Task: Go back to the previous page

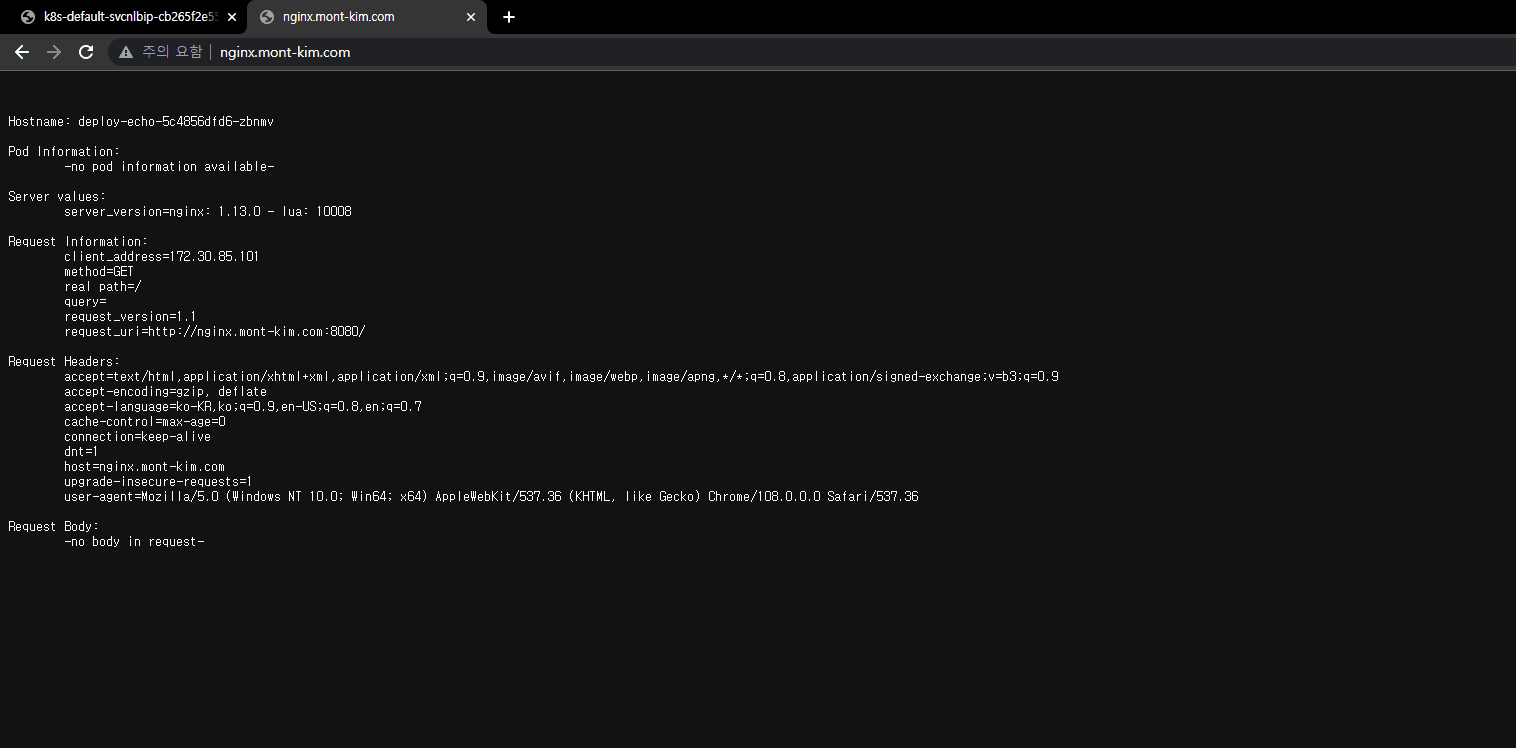Action: pos(22,52)
